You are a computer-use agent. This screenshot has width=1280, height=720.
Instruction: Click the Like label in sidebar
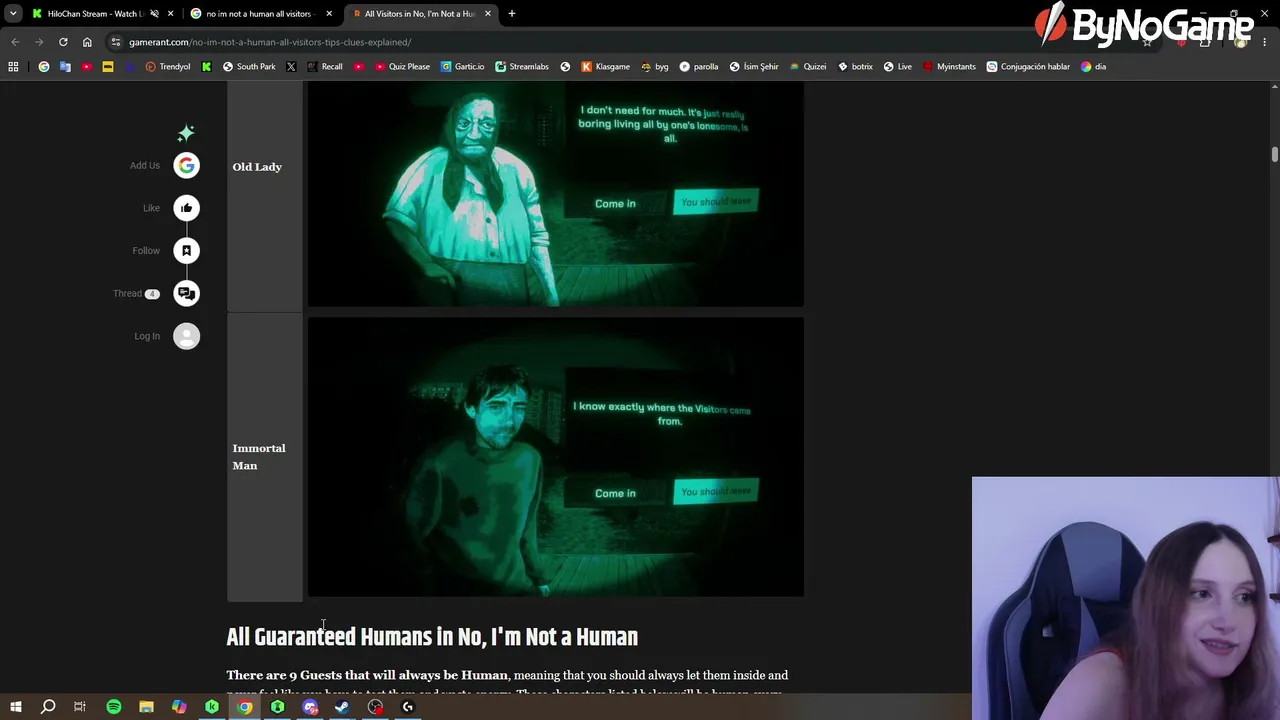coord(151,208)
